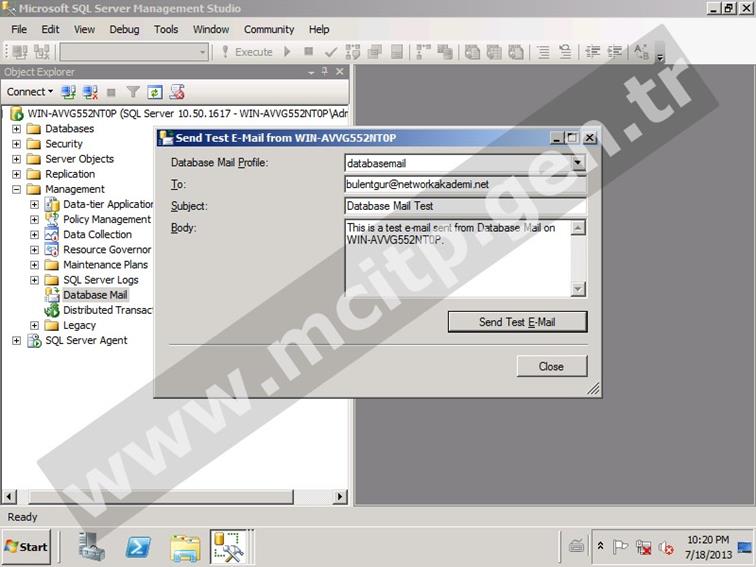Click the Body scrollbar up arrow
This screenshot has width=756, height=567.
tap(578, 227)
